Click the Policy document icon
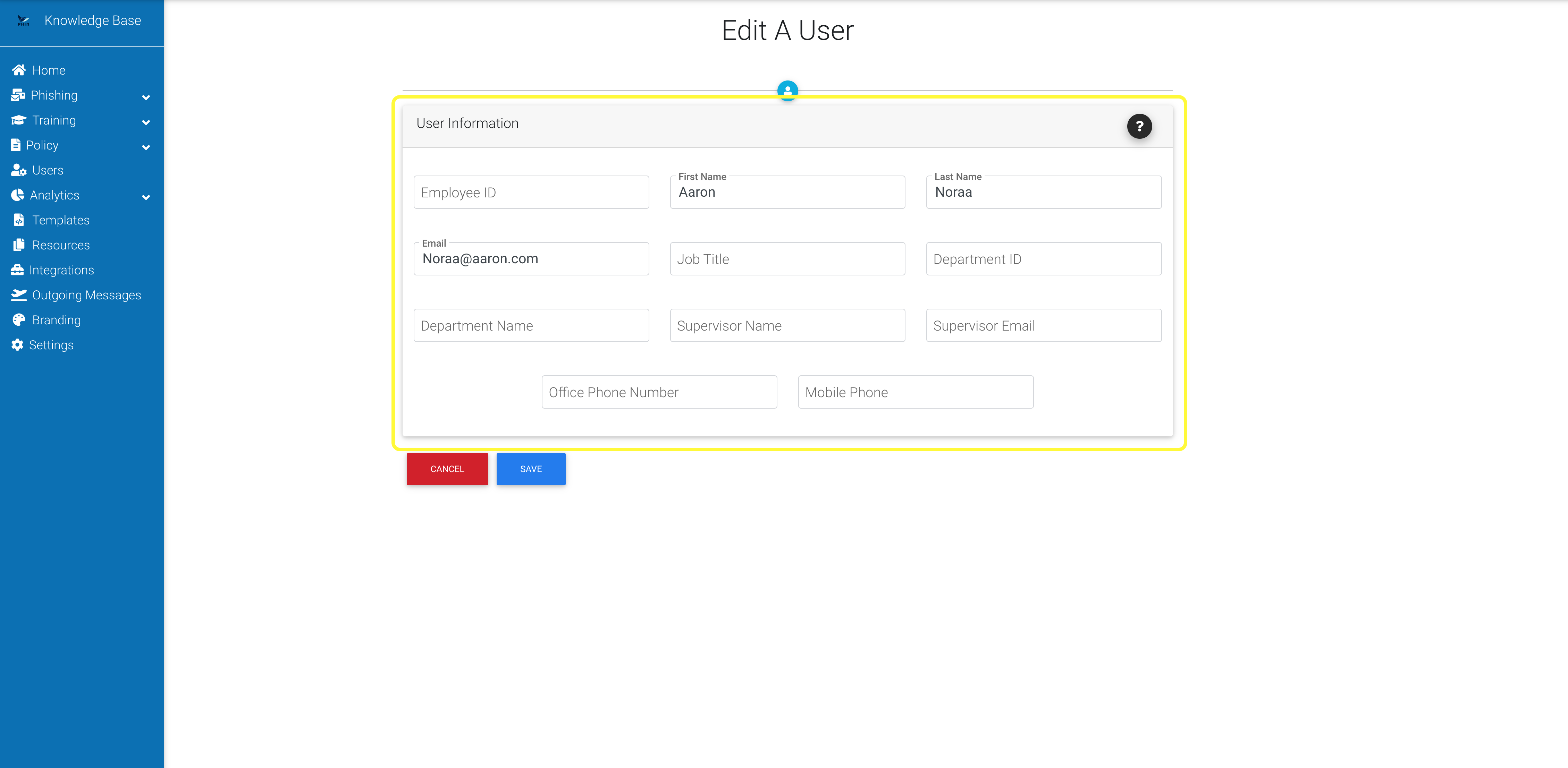The width and height of the screenshot is (1568, 768). pos(16,145)
